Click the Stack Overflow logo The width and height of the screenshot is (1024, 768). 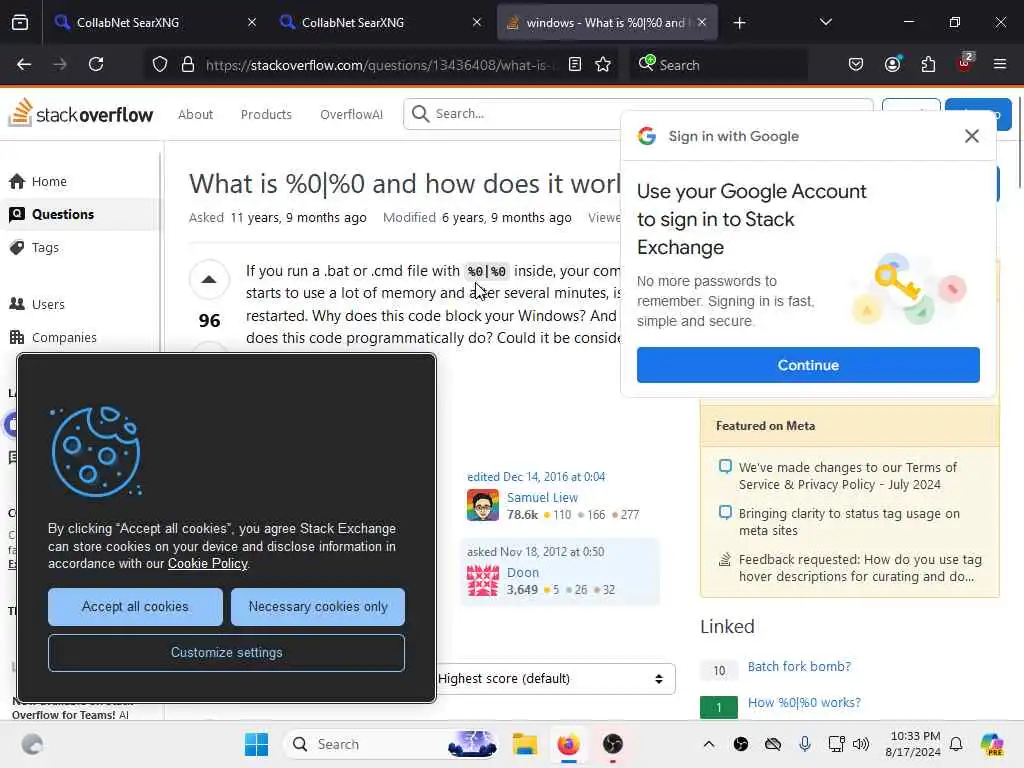pyautogui.click(x=81, y=113)
